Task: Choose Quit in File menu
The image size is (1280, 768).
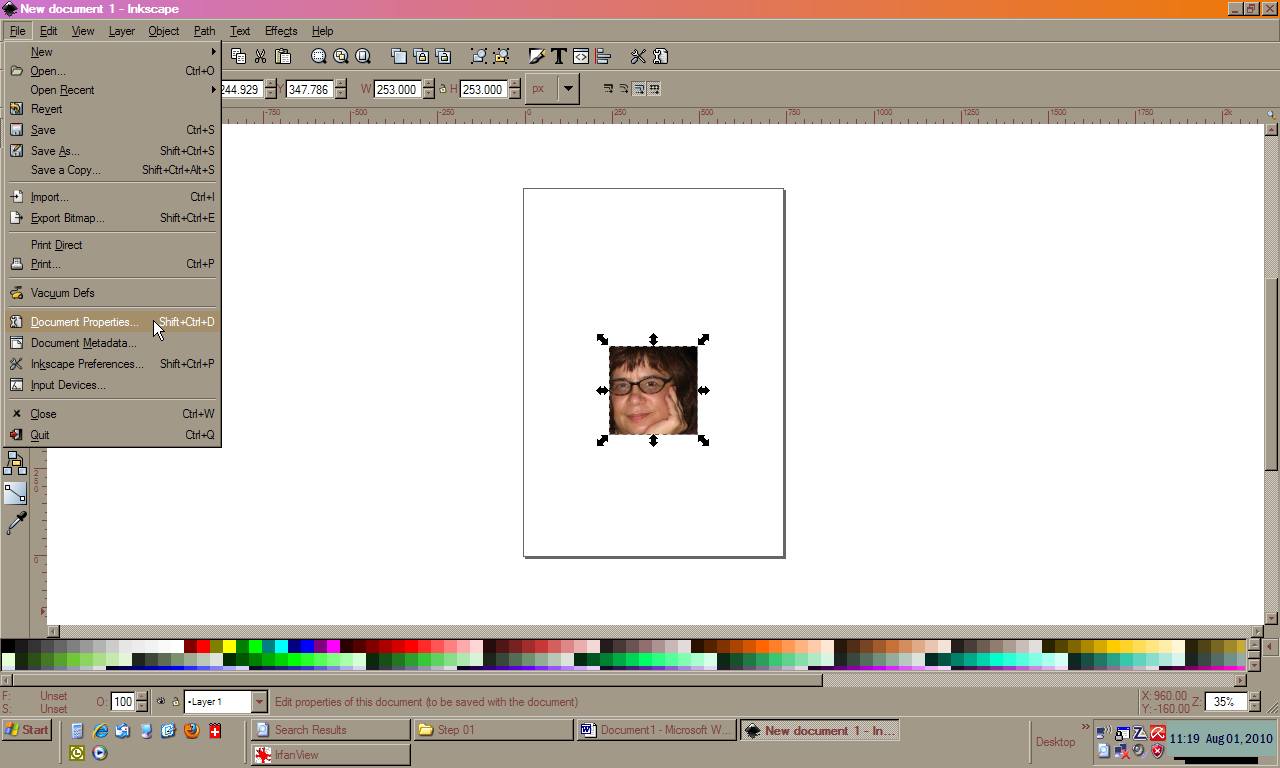Action: 112,435
